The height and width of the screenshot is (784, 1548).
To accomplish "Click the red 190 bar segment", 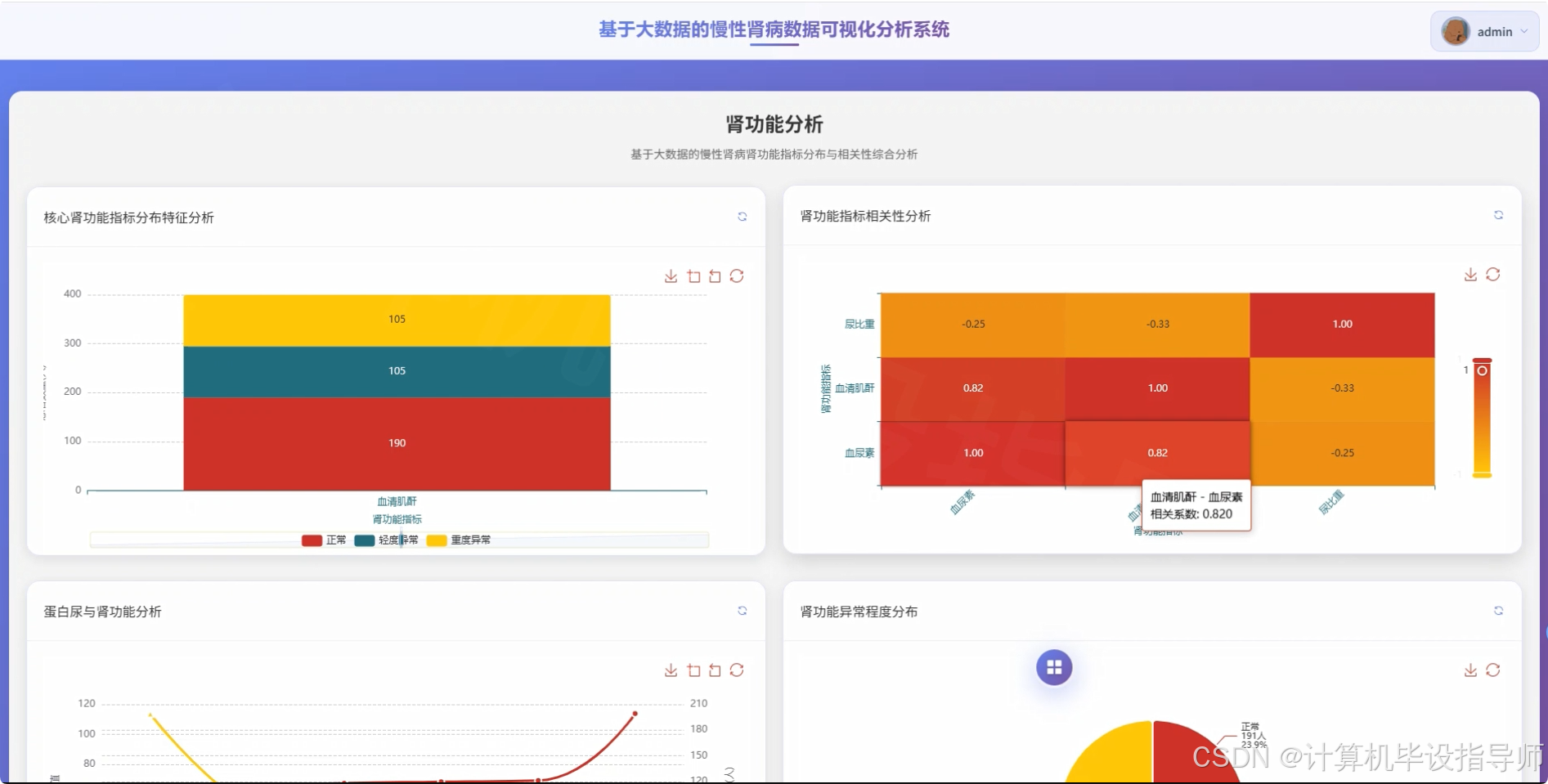I will 397,443.
